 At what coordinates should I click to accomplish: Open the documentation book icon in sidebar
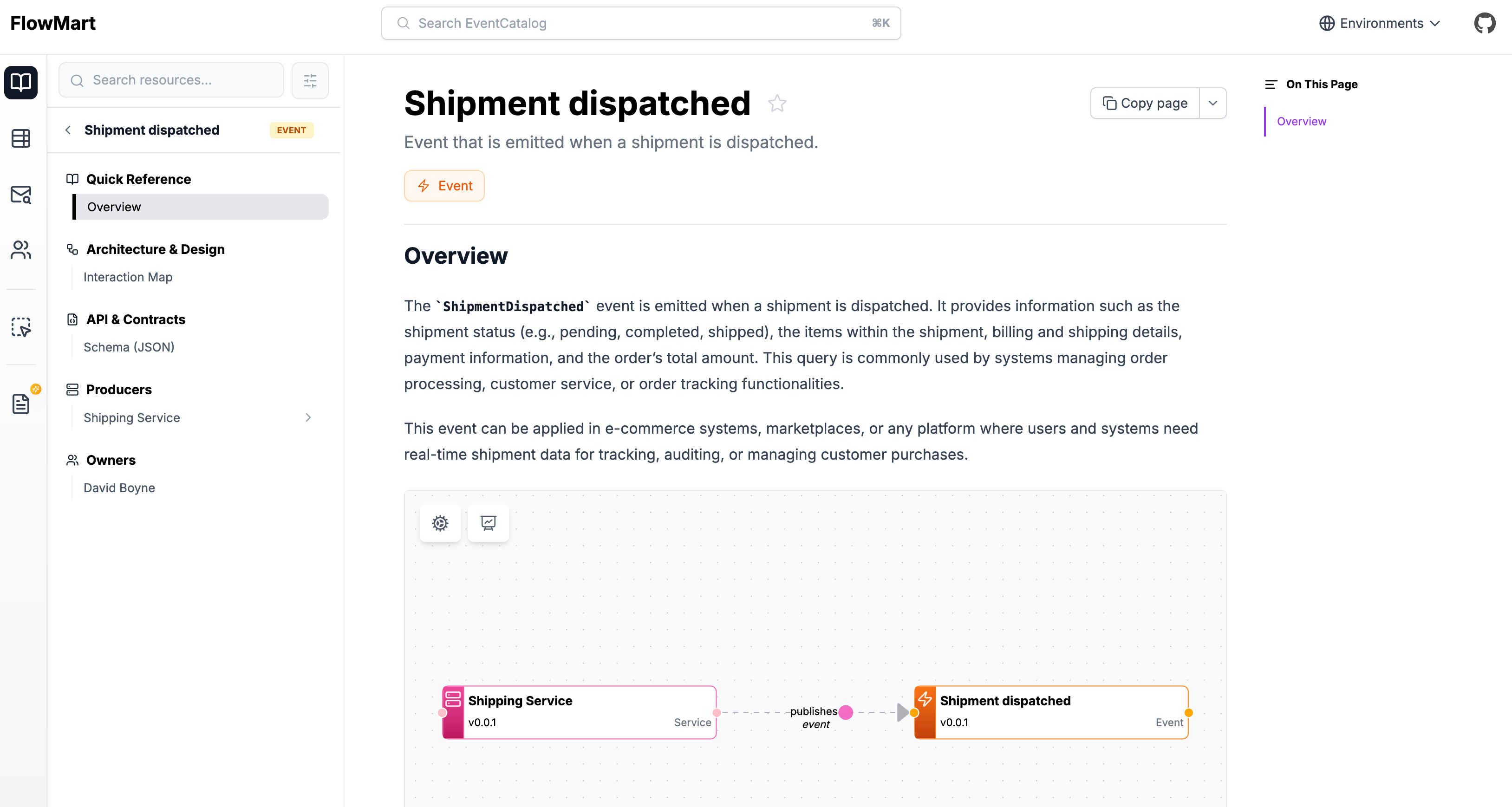click(x=21, y=82)
